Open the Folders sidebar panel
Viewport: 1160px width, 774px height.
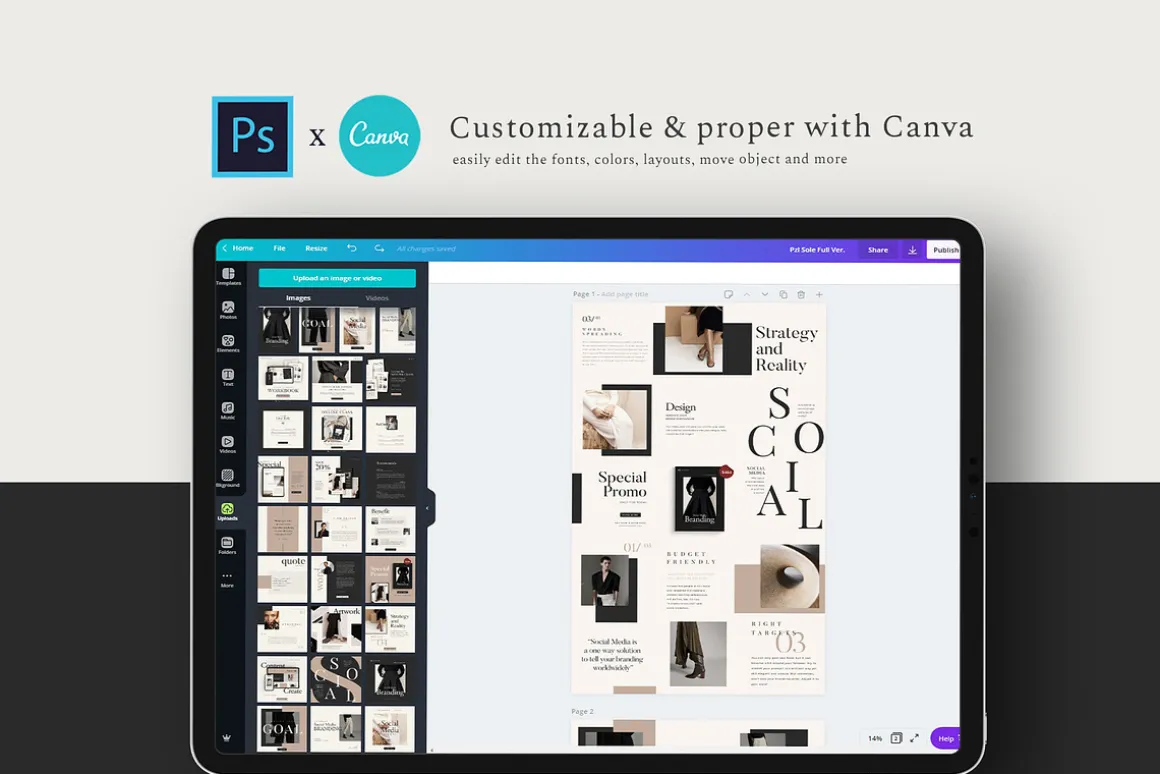click(x=228, y=545)
